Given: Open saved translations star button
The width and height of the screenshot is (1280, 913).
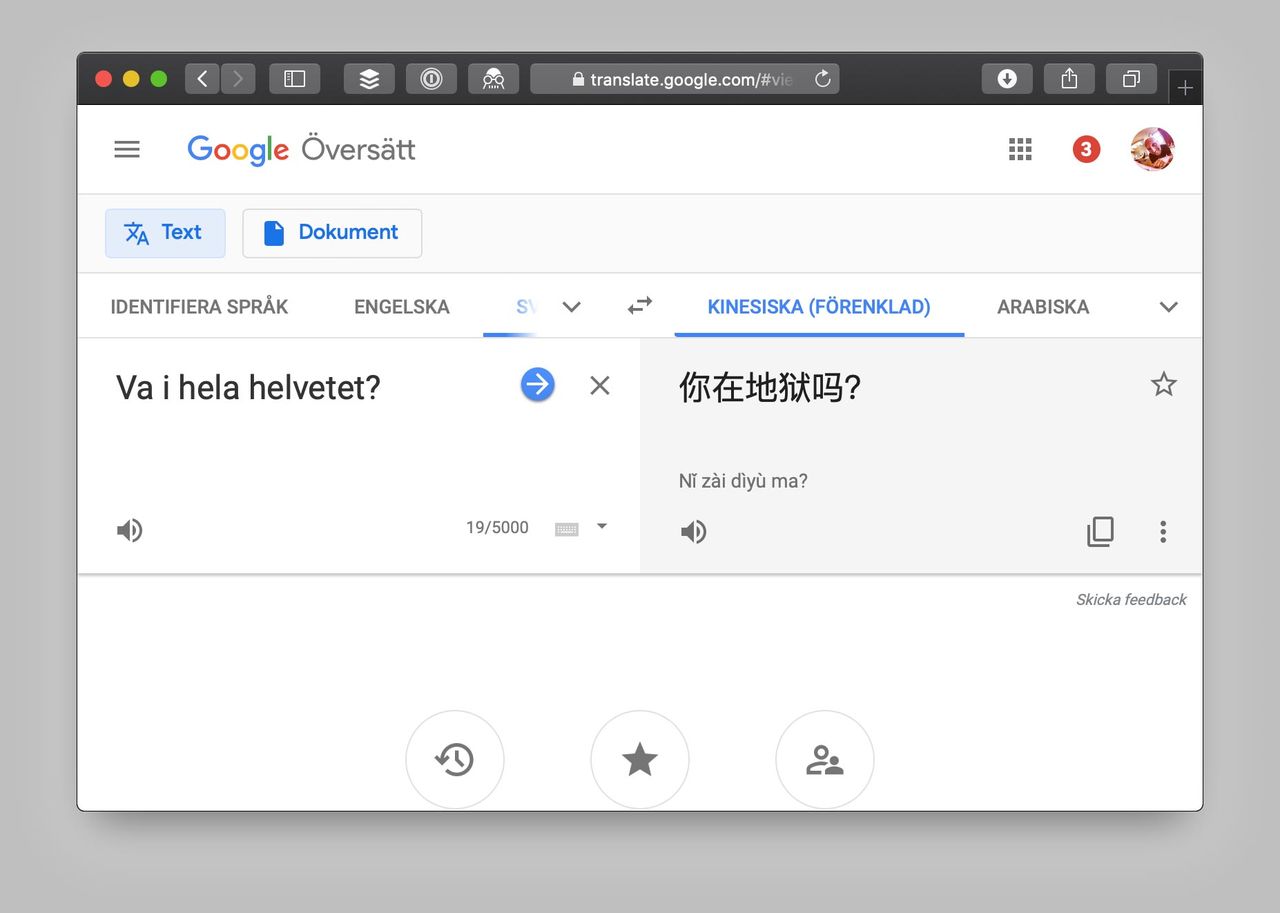Looking at the screenshot, I should (640, 760).
